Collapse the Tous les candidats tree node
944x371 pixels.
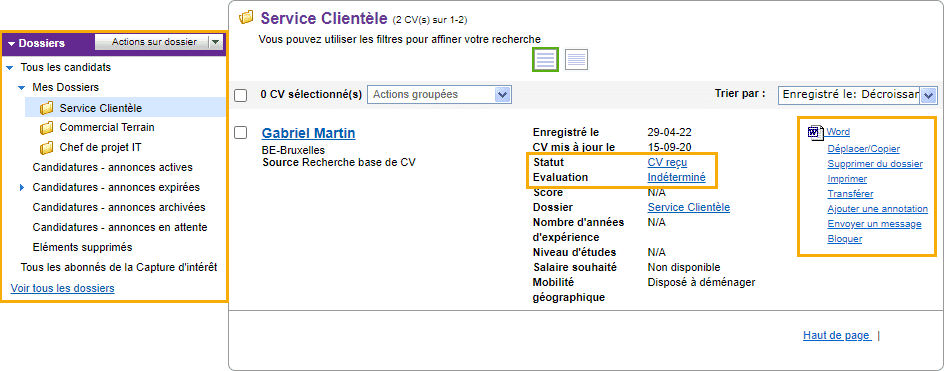tap(9, 68)
